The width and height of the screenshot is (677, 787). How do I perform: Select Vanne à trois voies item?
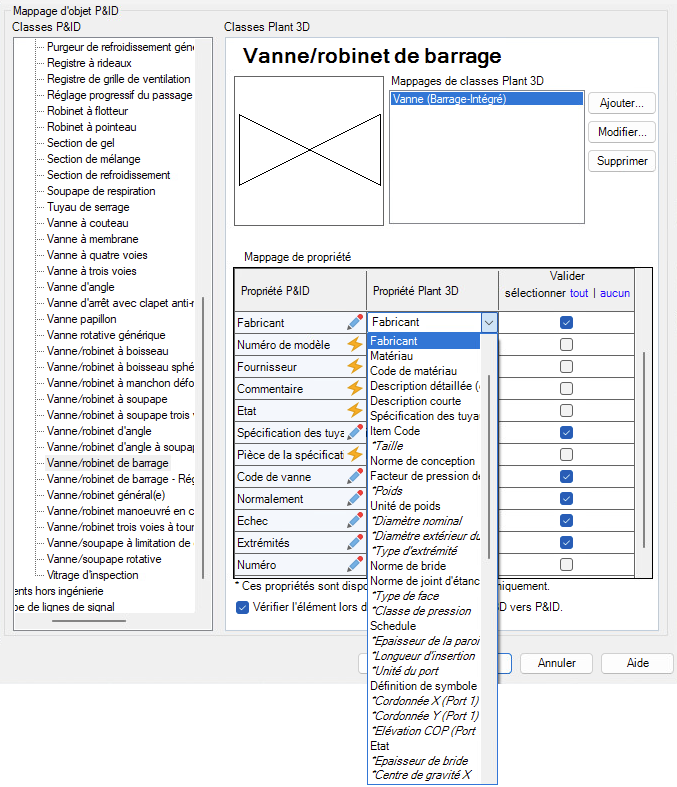(x=91, y=272)
